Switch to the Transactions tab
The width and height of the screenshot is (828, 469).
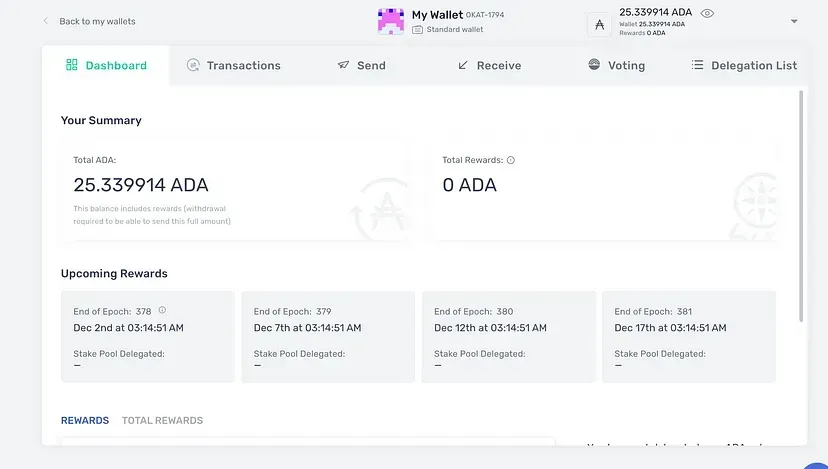(x=233, y=65)
